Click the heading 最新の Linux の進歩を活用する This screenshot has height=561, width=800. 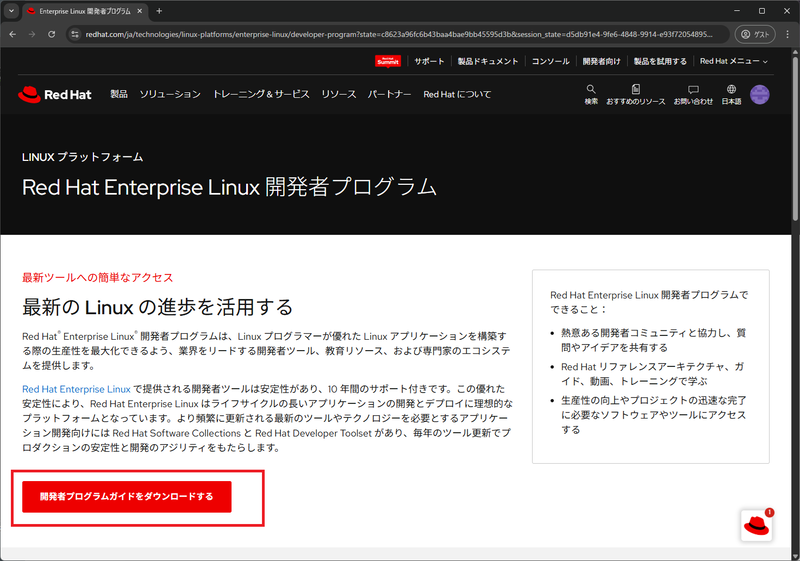tap(158, 307)
